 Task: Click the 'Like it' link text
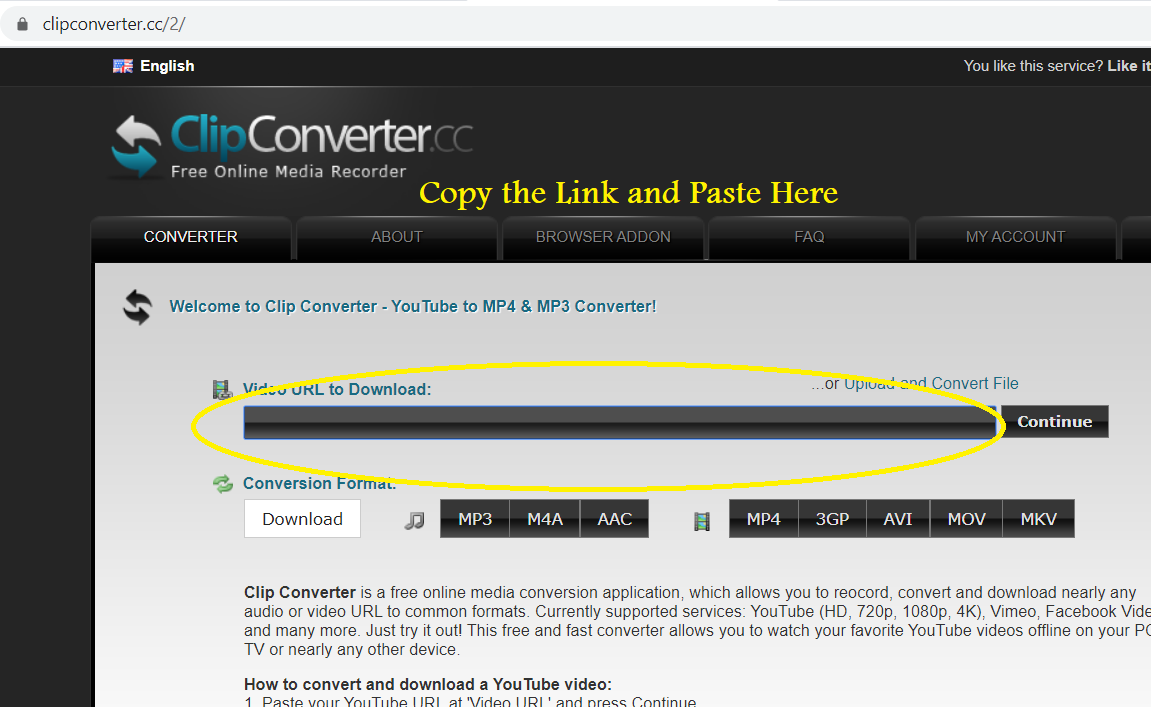1128,66
